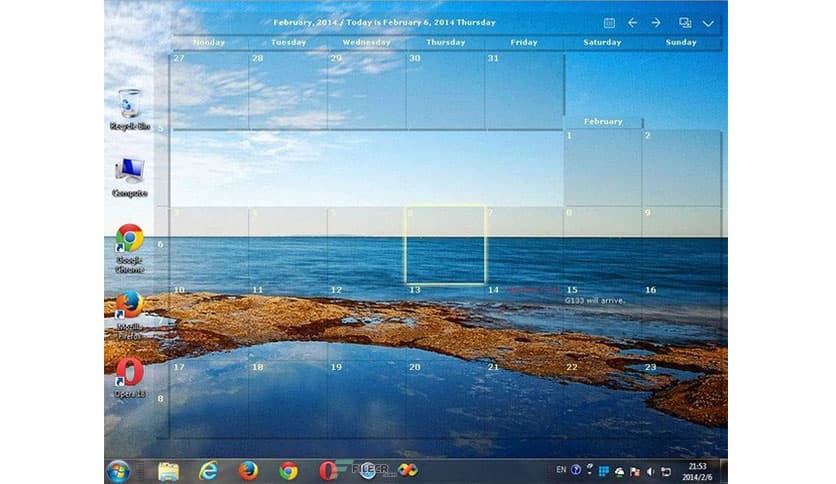
Task: Click the calendar title 'February, 2014 / Today is...'
Action: point(384,22)
